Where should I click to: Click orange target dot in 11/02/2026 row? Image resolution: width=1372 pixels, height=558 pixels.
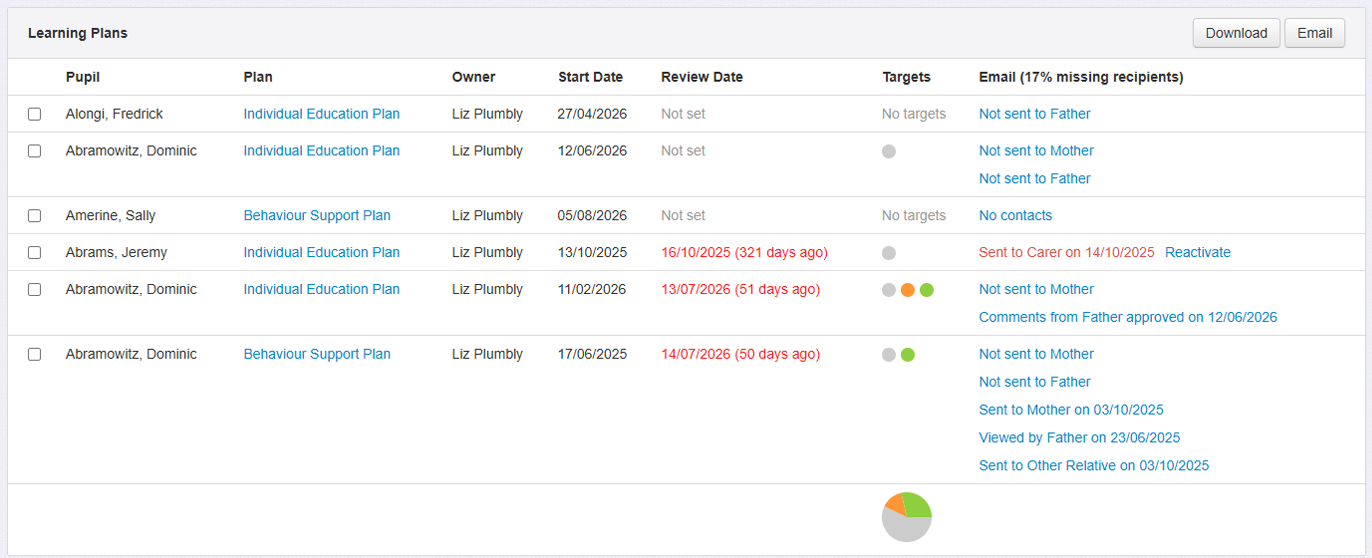pyautogui.click(x=908, y=290)
